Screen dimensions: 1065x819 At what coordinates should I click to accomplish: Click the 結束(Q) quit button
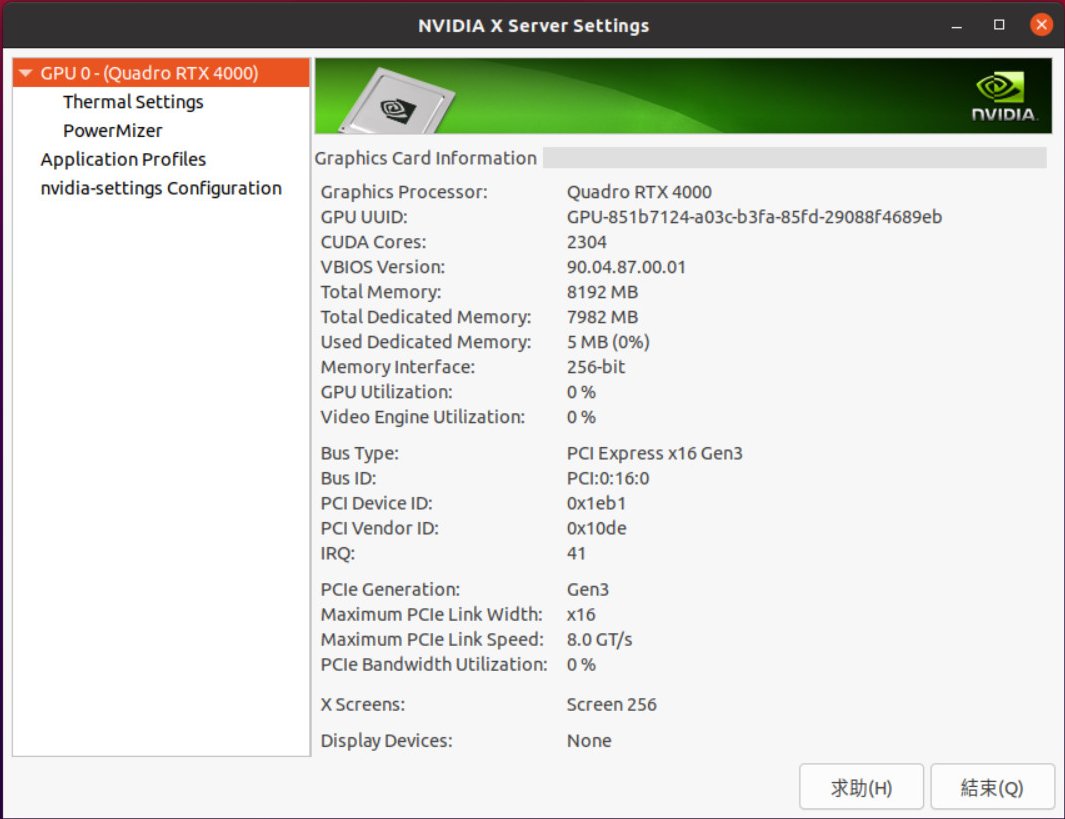[x=992, y=788]
